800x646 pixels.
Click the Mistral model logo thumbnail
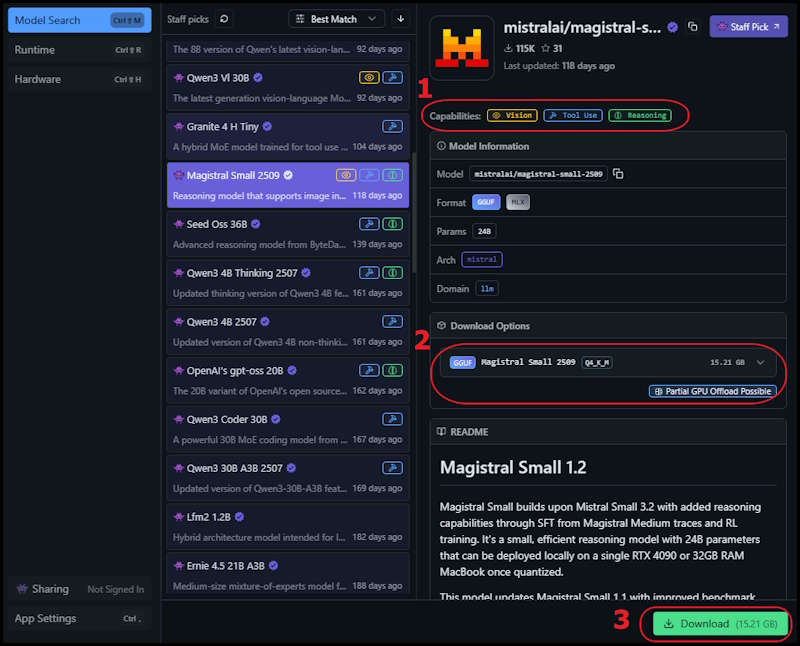[462, 48]
